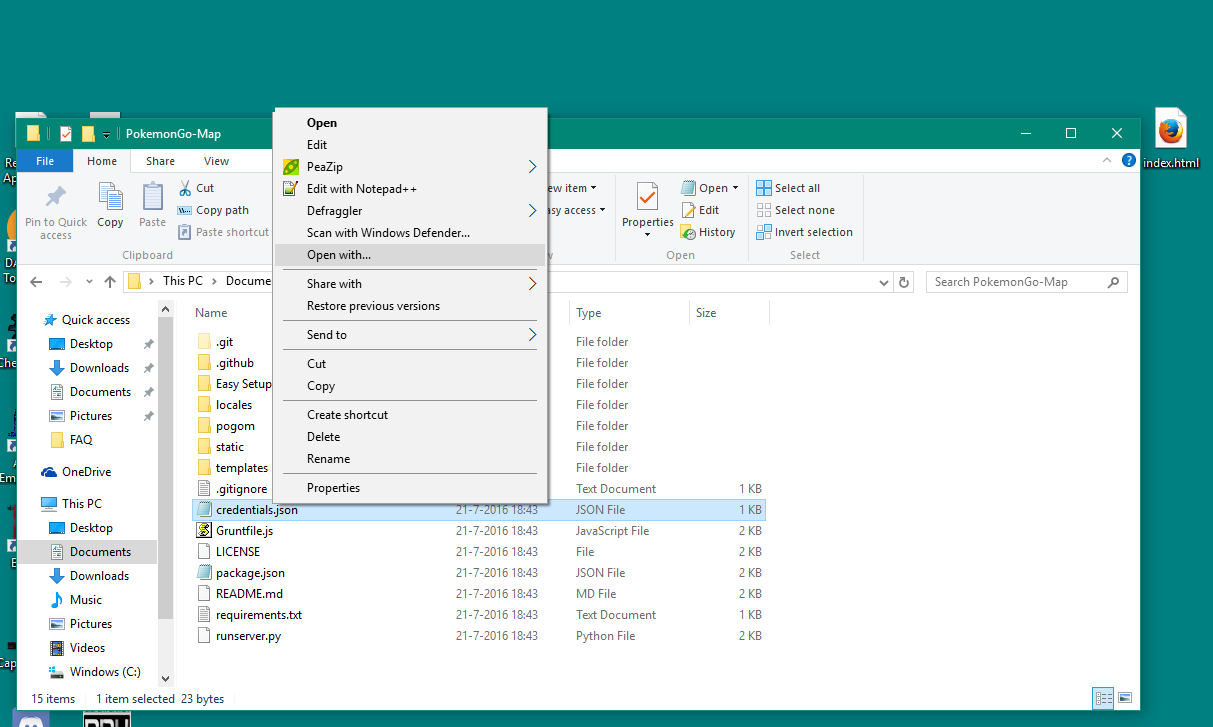The height and width of the screenshot is (727, 1213).
Task: Click the Paste ribbon icon
Action: tap(152, 197)
